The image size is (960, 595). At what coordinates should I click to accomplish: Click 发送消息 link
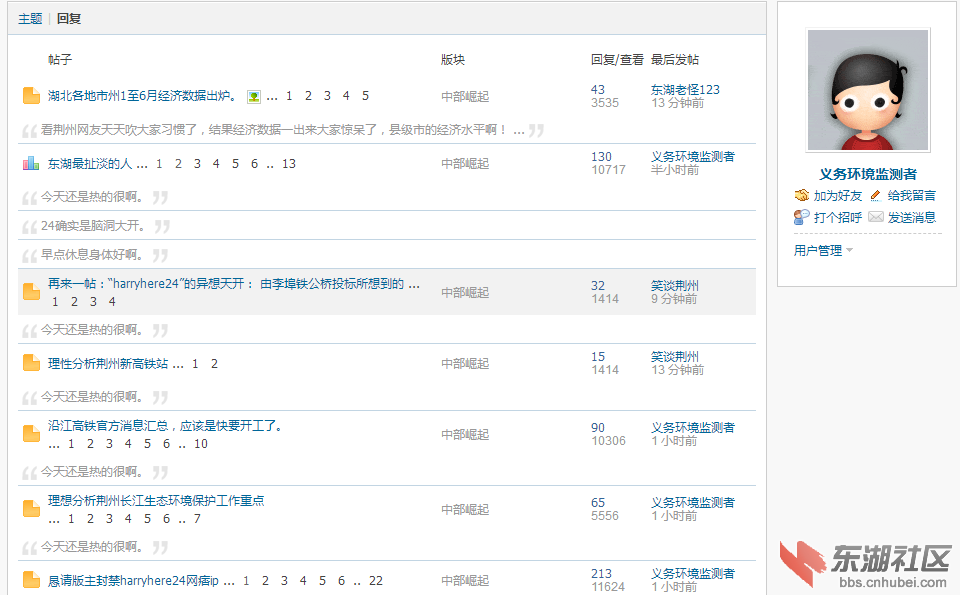click(912, 217)
